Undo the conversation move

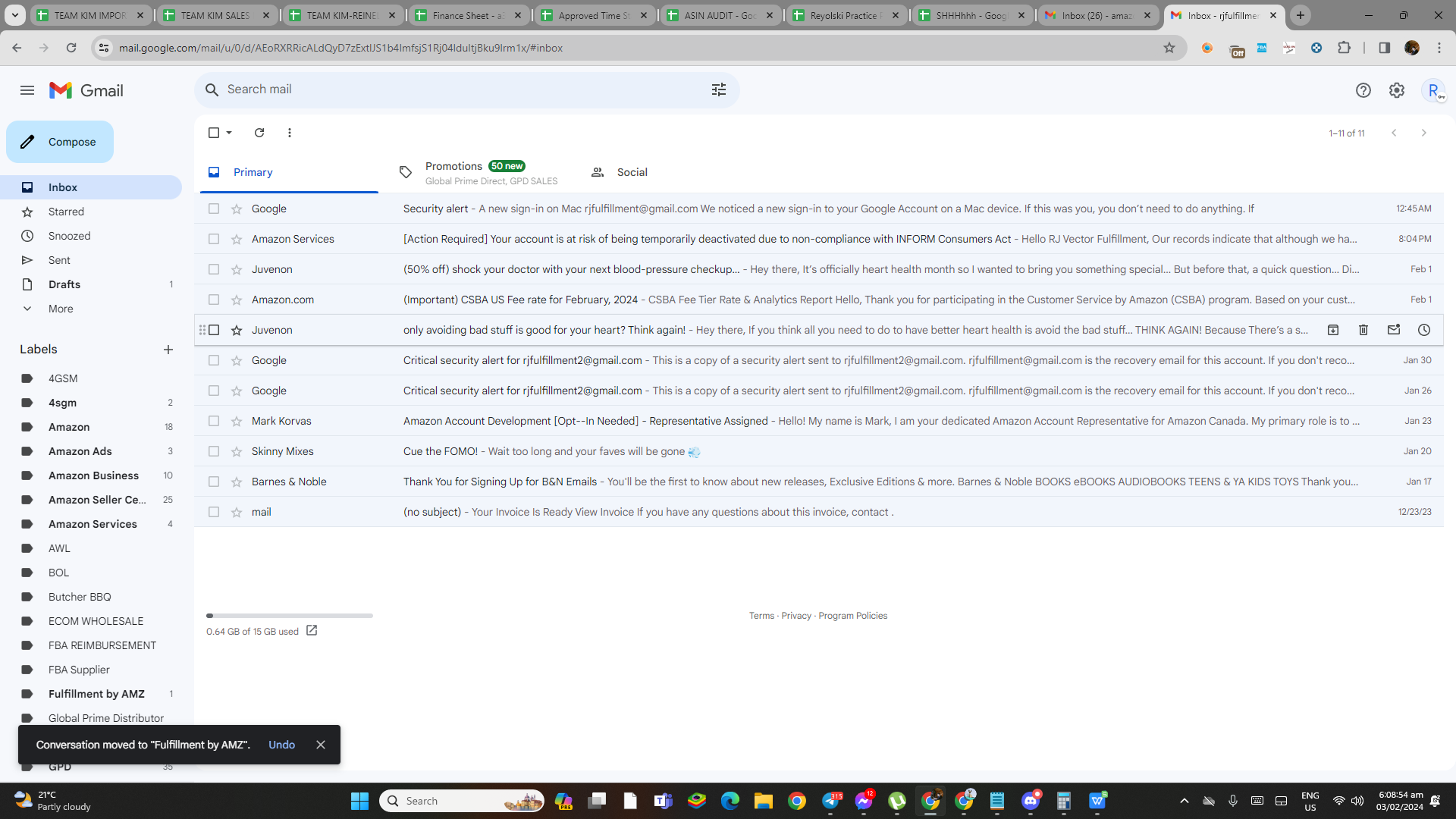pyautogui.click(x=281, y=745)
